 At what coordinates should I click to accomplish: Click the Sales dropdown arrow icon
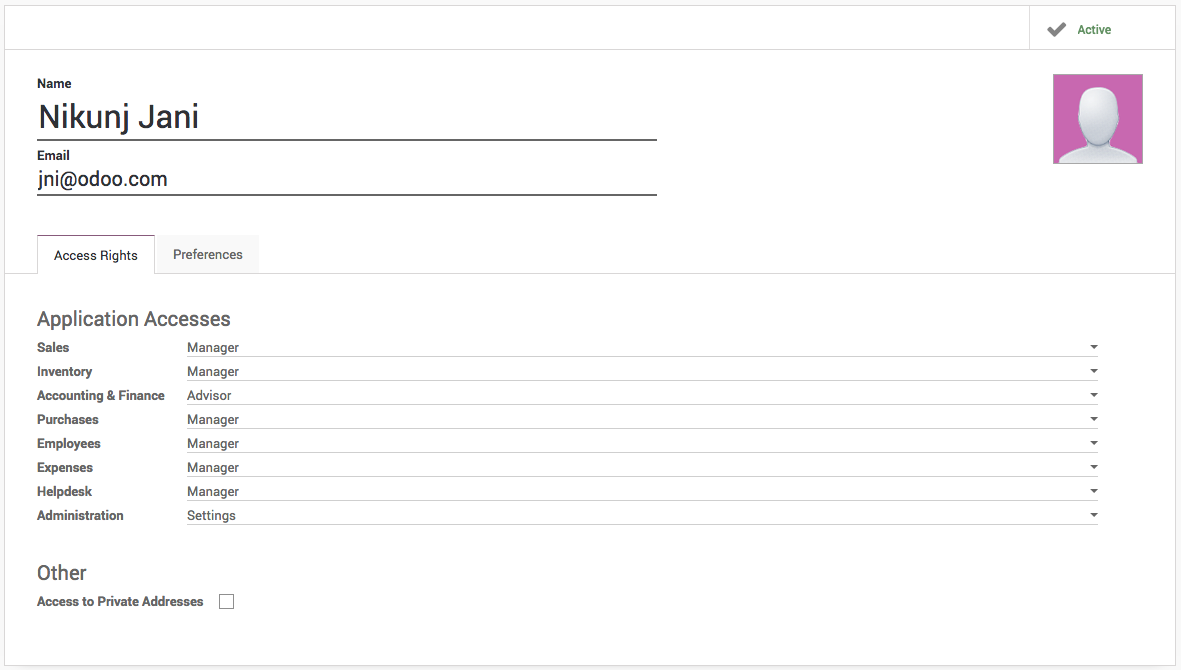click(1094, 348)
